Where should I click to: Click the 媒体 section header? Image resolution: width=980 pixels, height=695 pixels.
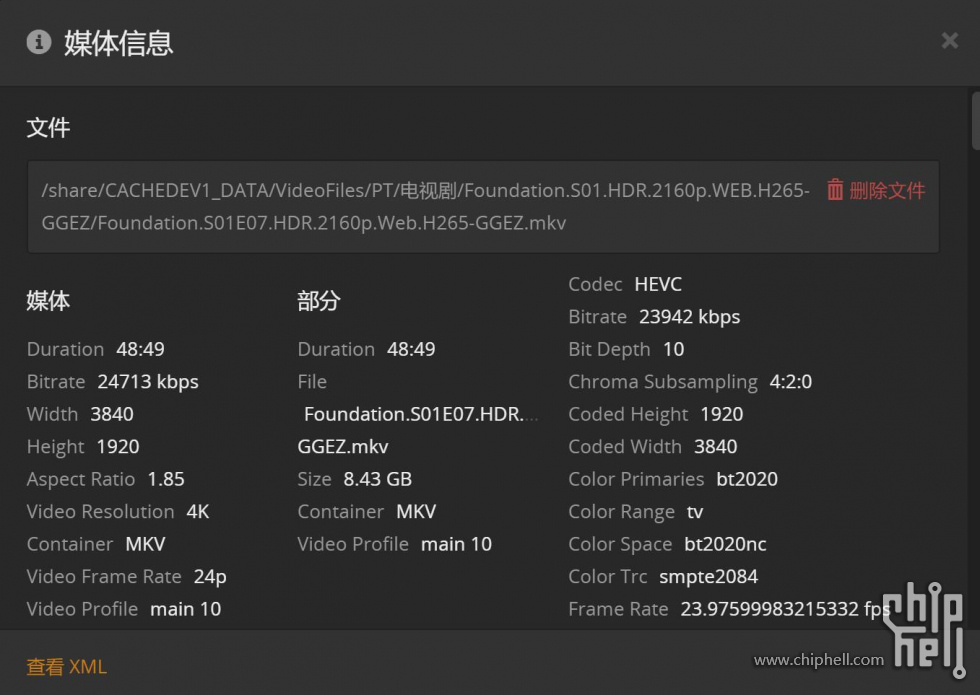tap(47, 300)
